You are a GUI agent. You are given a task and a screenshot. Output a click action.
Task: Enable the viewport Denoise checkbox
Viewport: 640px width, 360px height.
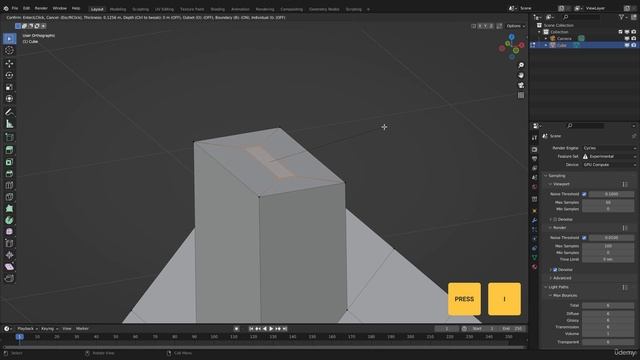click(x=555, y=220)
